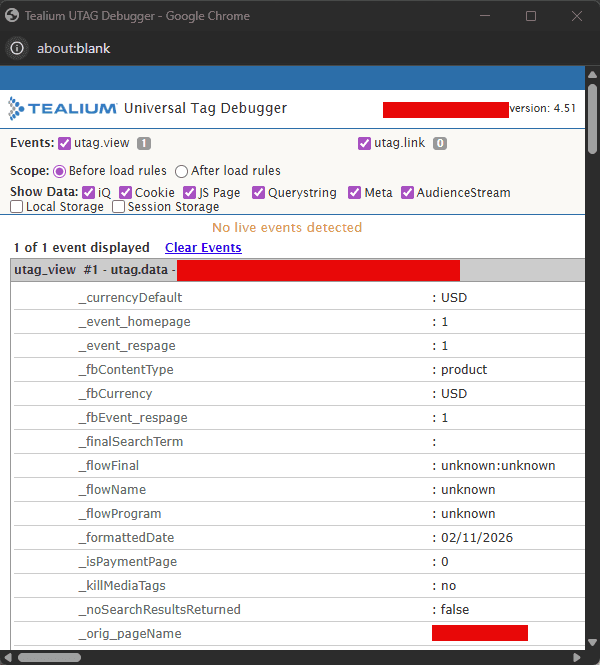Click the _currencyDefault row name
The height and width of the screenshot is (665, 600).
pos(130,298)
